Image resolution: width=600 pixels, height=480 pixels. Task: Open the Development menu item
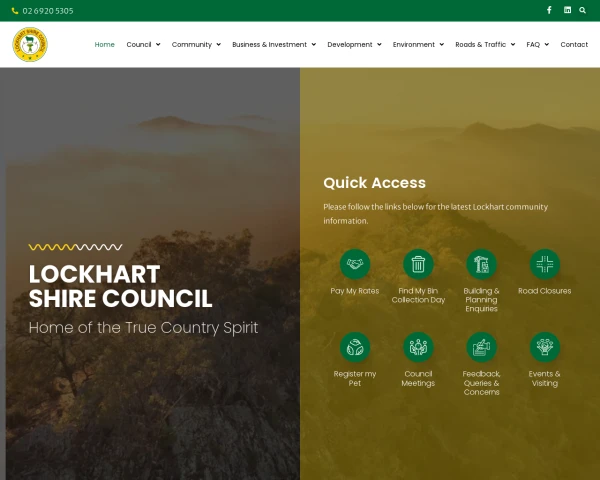[350, 44]
